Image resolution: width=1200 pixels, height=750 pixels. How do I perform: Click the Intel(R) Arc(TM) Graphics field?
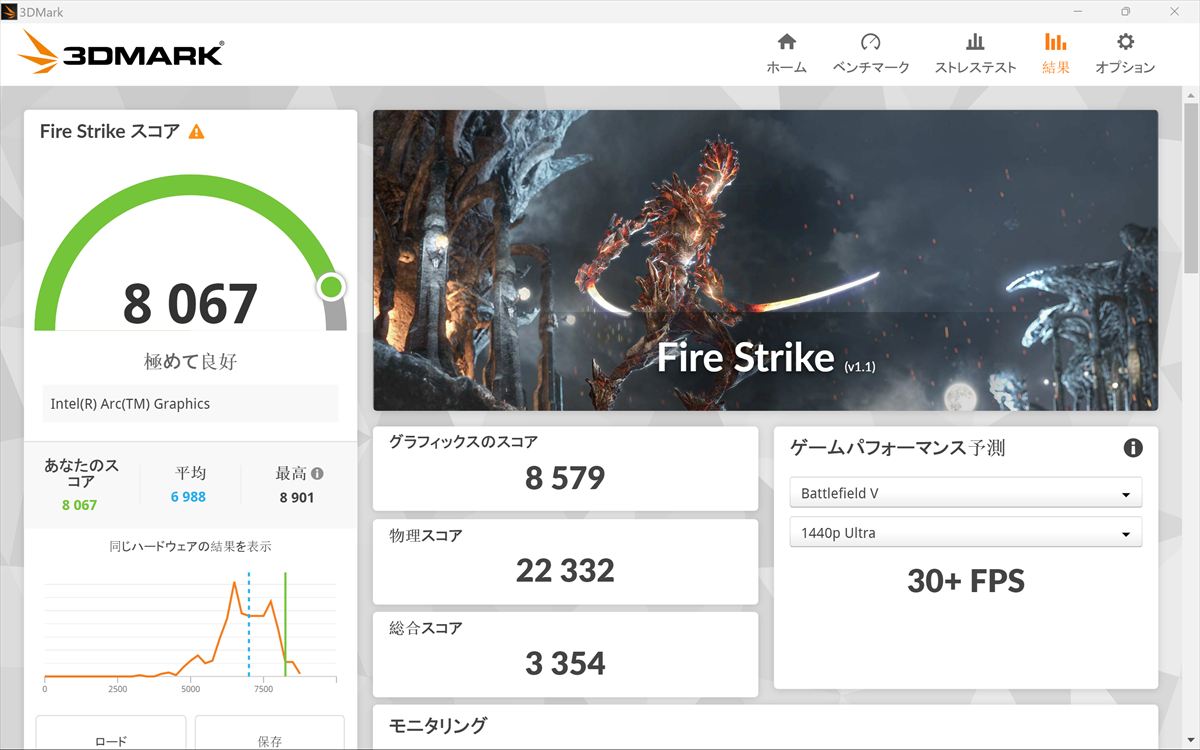click(x=190, y=404)
